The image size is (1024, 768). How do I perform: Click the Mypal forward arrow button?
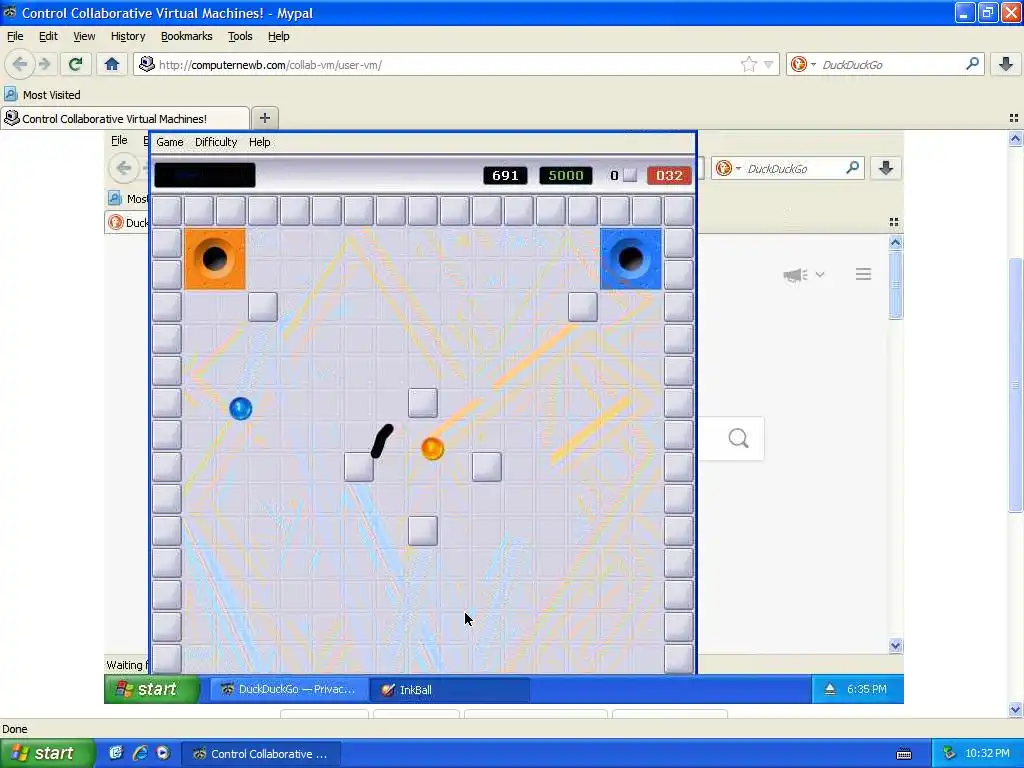pyautogui.click(x=44, y=64)
